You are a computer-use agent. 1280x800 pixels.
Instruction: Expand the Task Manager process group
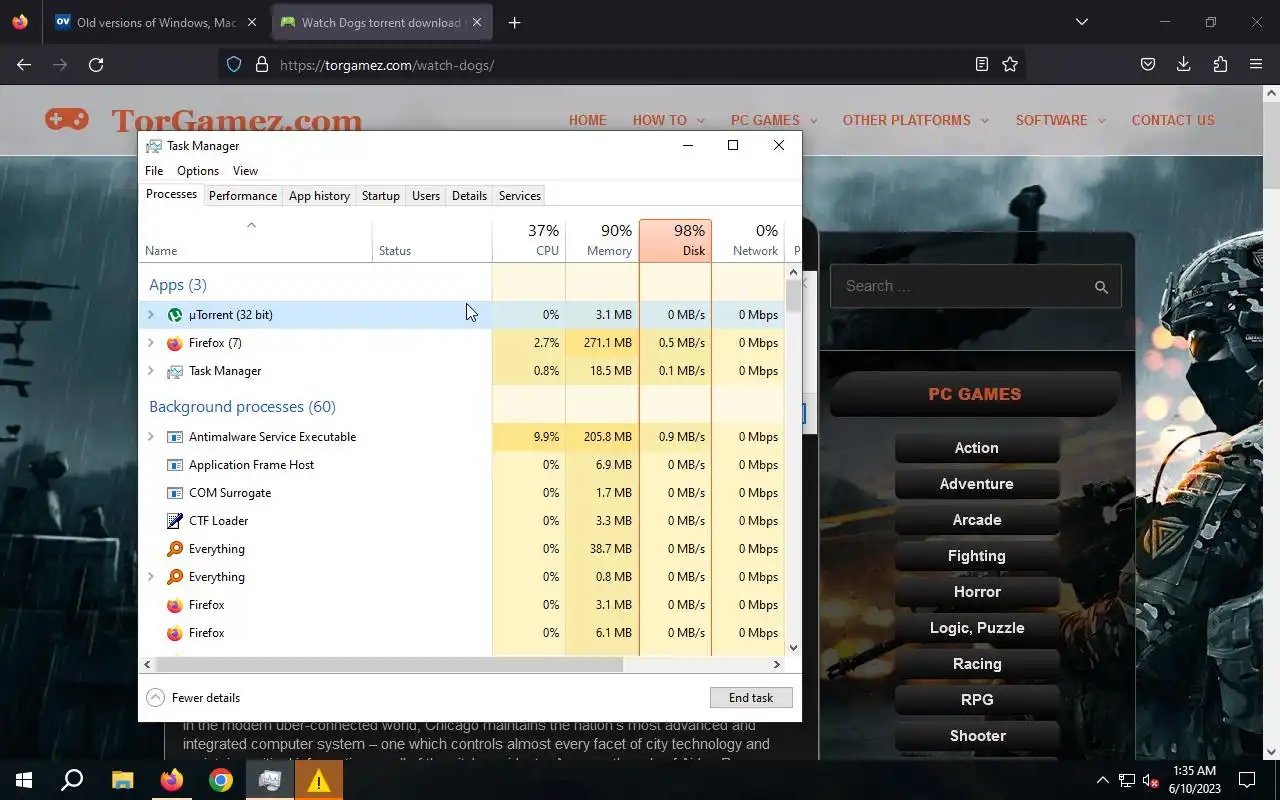151,371
